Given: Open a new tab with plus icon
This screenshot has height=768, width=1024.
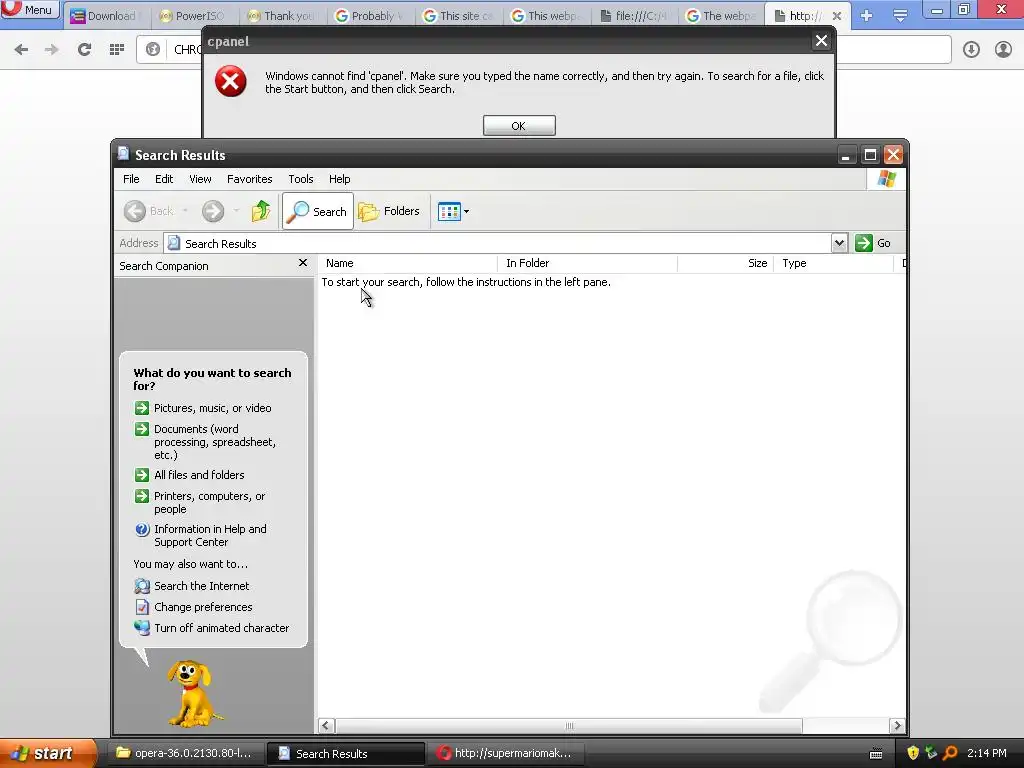Looking at the screenshot, I should point(867,16).
